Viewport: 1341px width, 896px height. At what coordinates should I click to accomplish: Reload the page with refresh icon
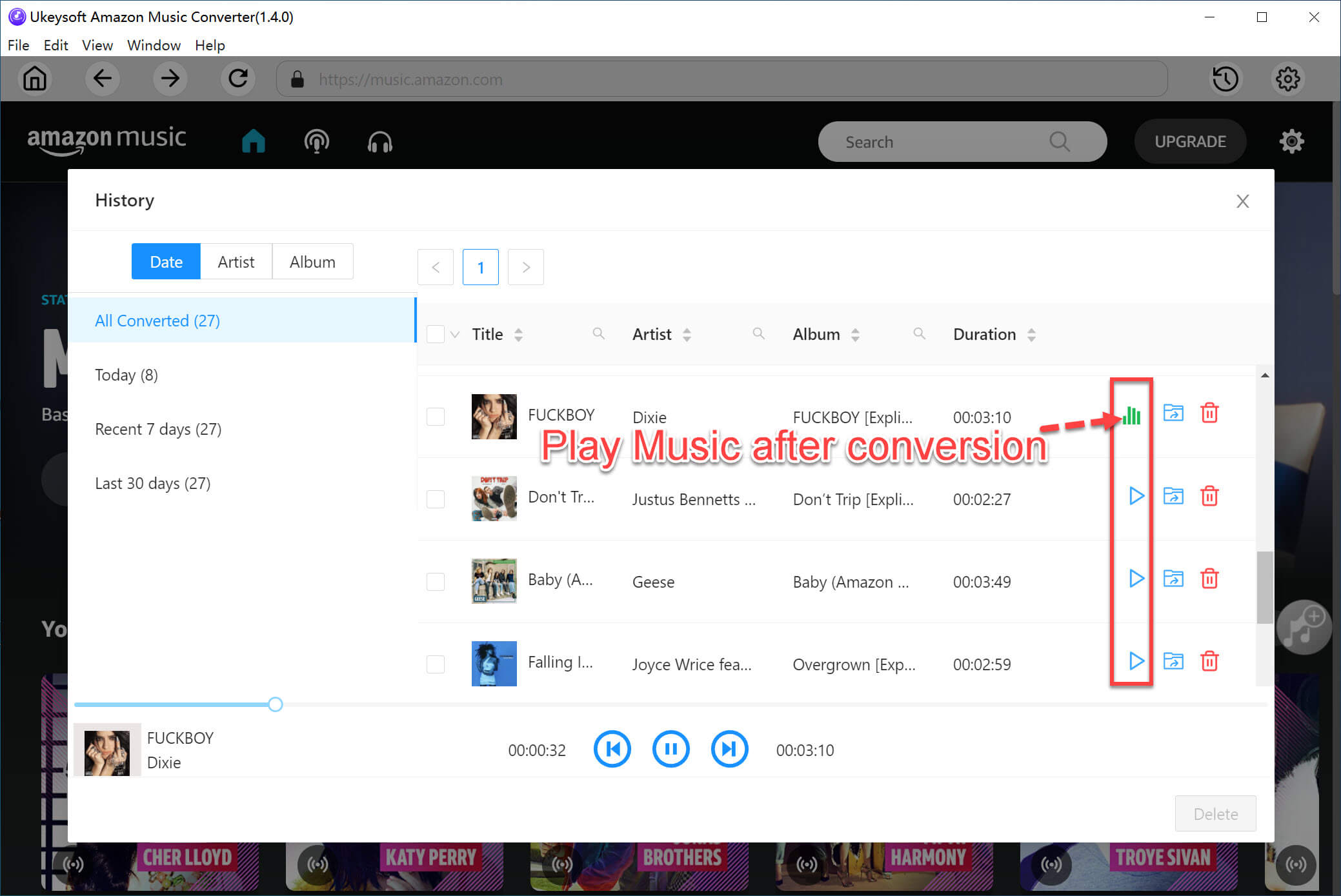(238, 79)
